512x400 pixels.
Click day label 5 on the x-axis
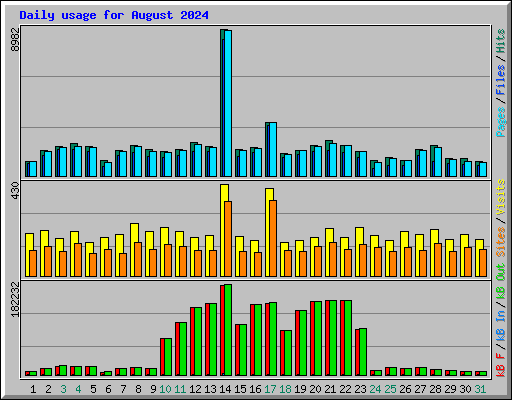[x=93, y=389]
